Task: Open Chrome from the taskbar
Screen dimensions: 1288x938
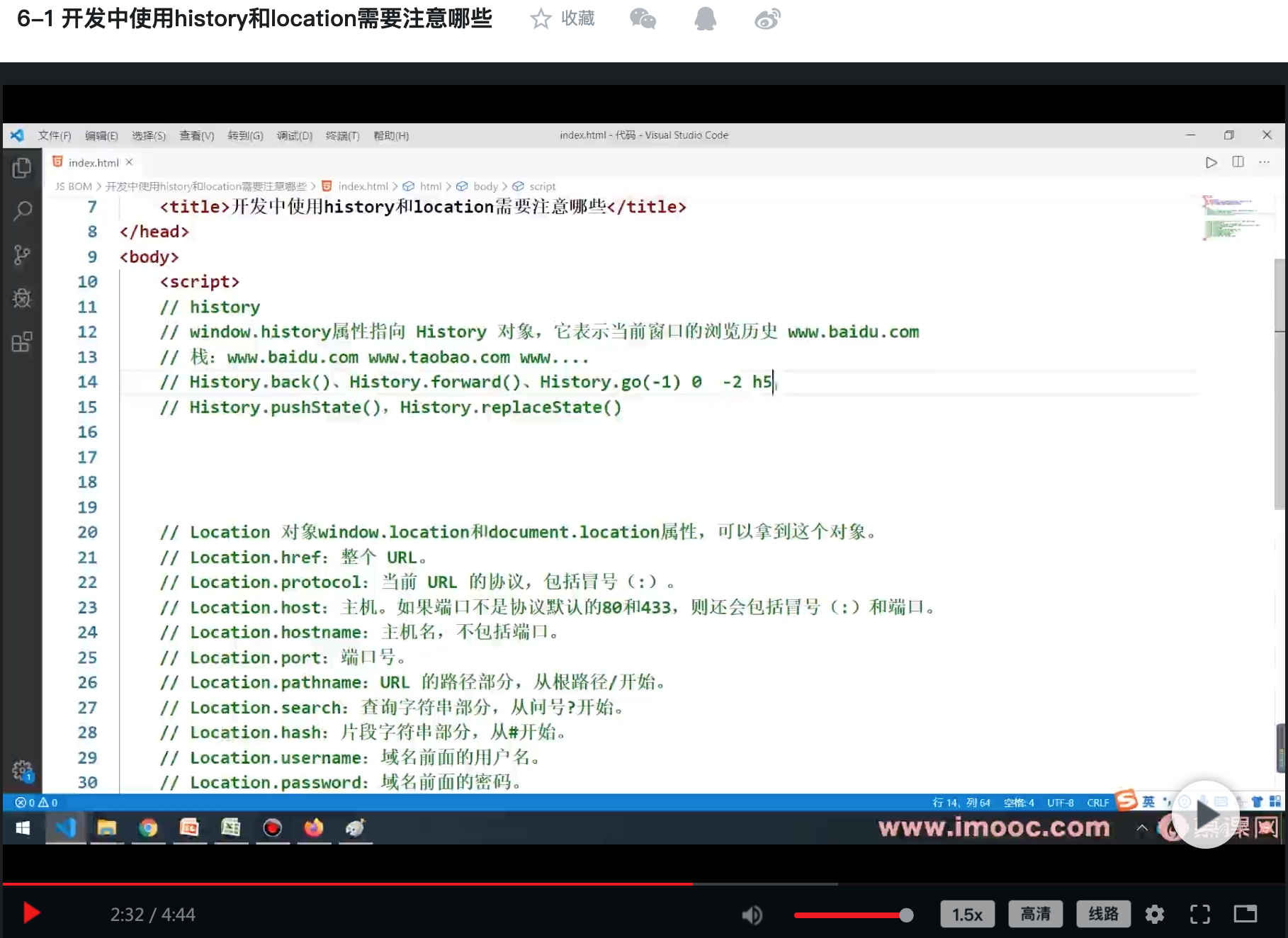Action: pyautogui.click(x=148, y=827)
